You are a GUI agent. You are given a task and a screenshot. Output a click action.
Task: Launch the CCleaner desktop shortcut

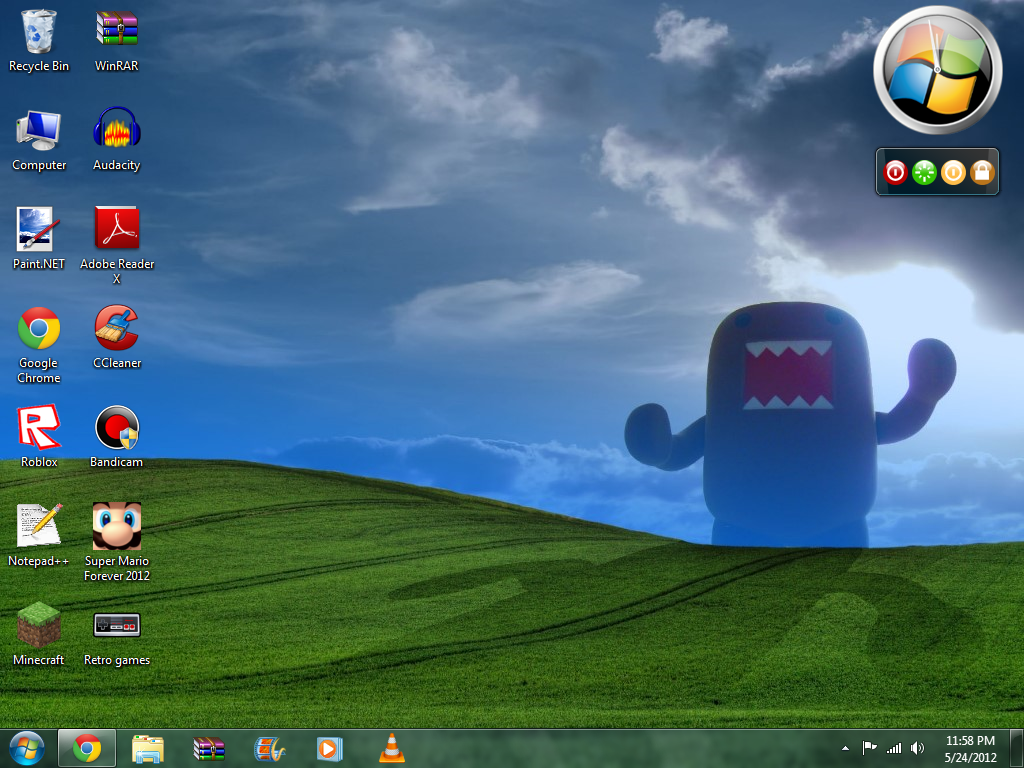coord(116,338)
